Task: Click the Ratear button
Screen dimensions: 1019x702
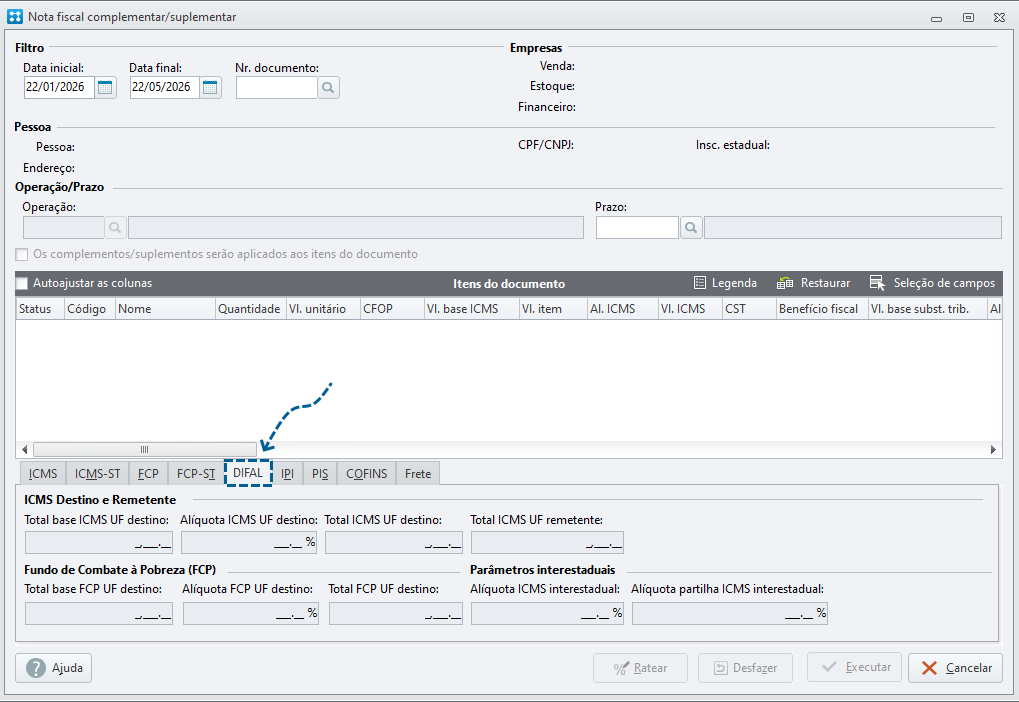Action: click(x=640, y=668)
